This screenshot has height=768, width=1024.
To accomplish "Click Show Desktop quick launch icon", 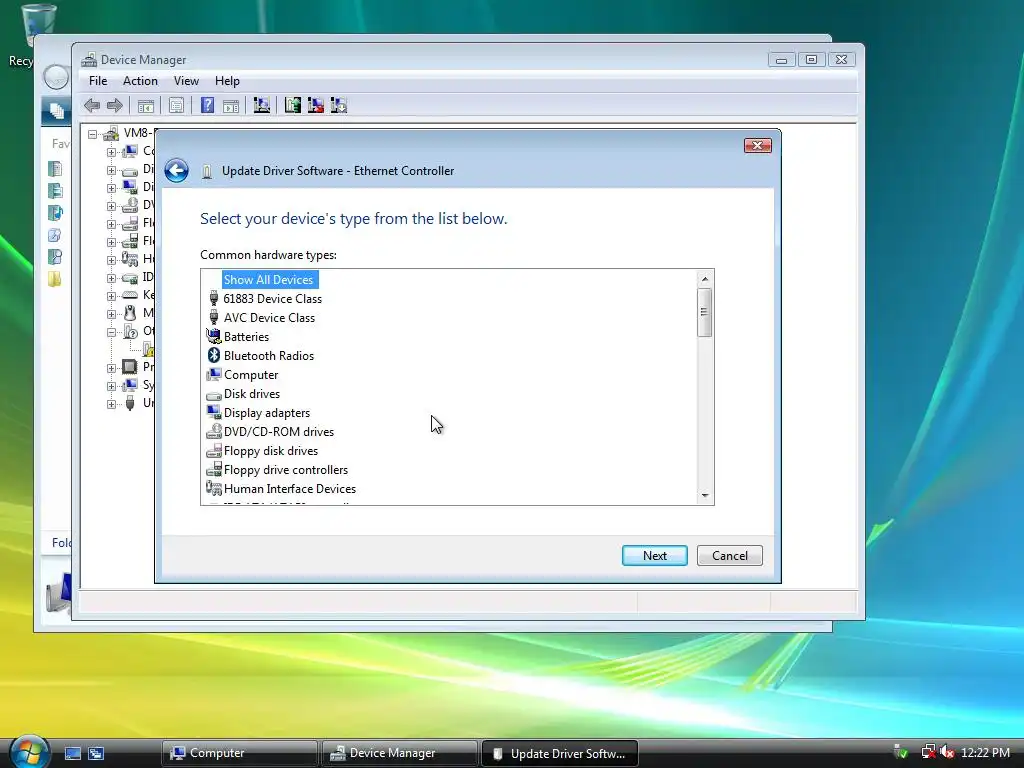I will pyautogui.click(x=72, y=754).
